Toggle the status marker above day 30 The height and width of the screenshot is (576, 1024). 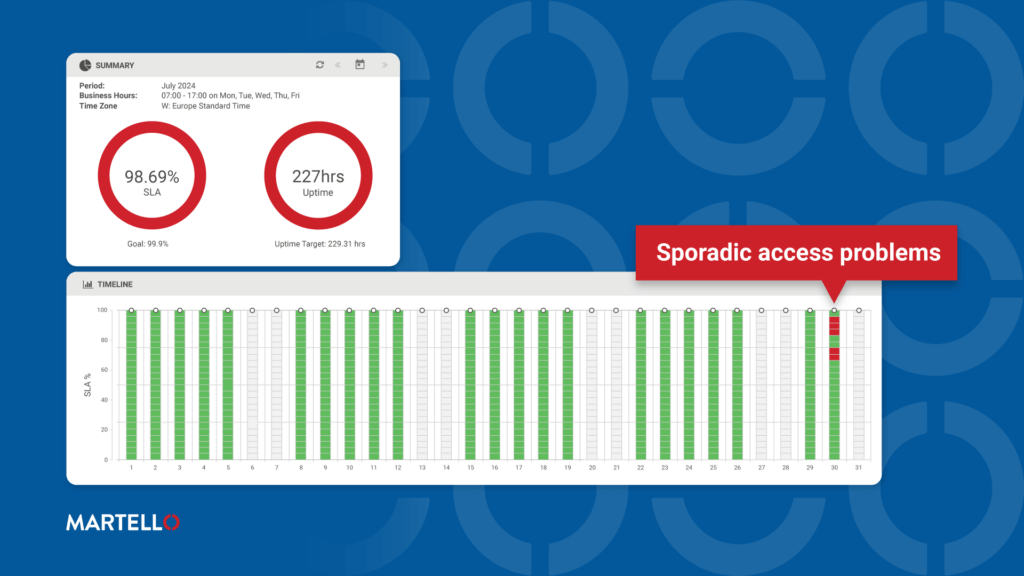835,310
